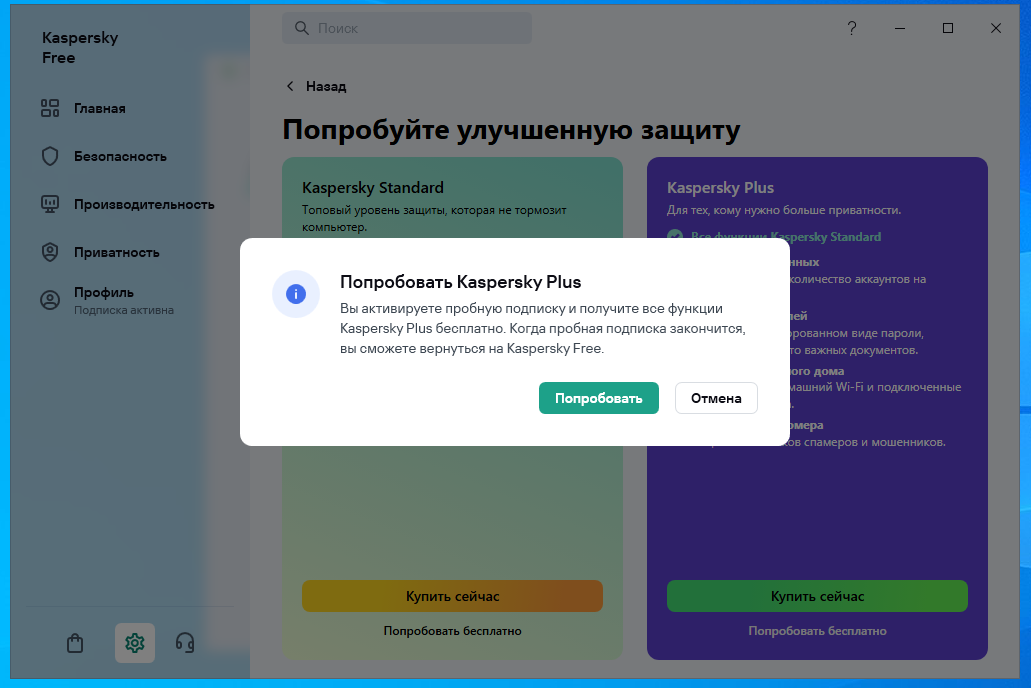Open the Безопасность sidebar section
The width and height of the screenshot is (1031, 688).
click(120, 157)
